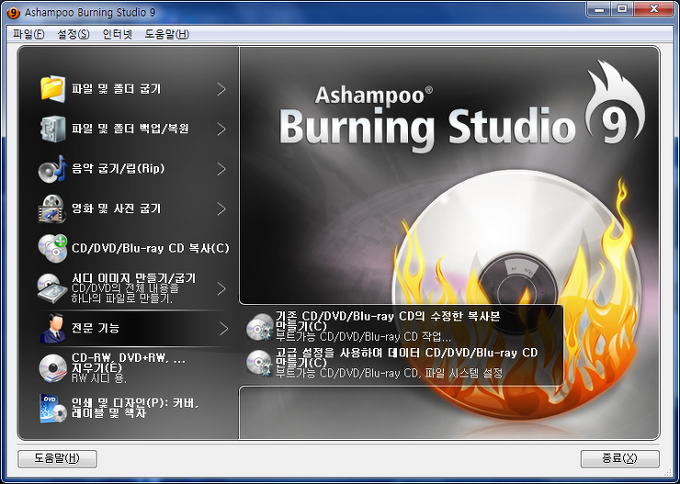
Task: Click the DVD cover icon for 인쇄 및 디자인
Action: point(52,408)
